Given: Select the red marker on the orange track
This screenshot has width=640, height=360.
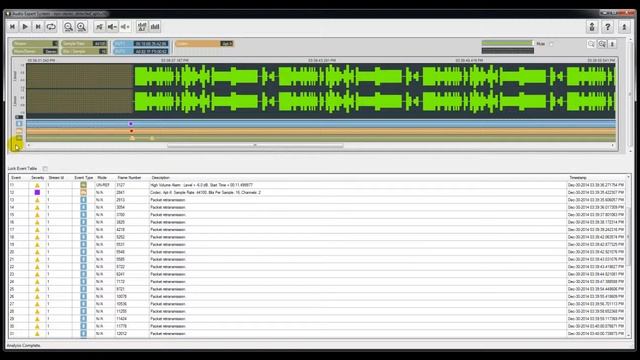Looking at the screenshot, I should [x=131, y=131].
